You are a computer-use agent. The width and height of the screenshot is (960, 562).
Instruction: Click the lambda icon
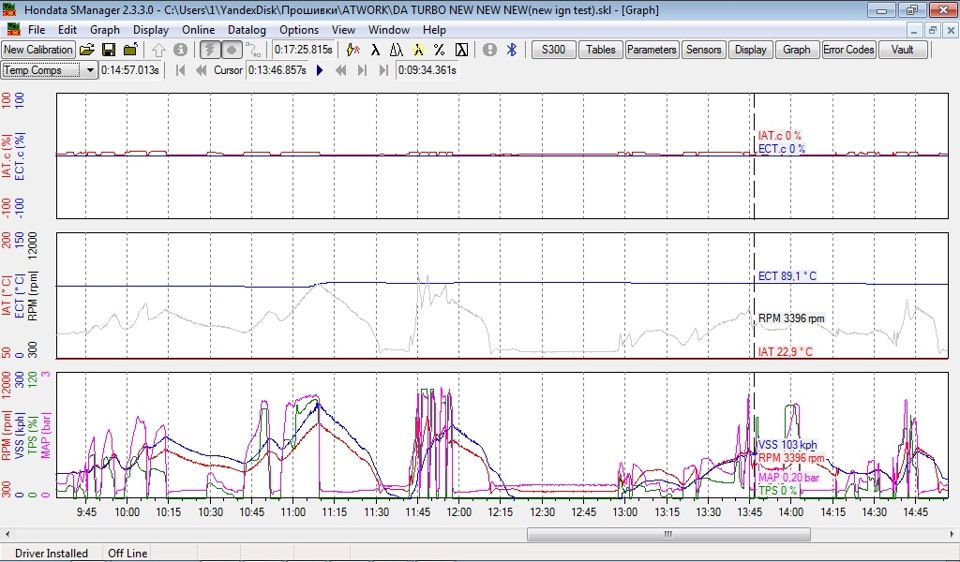click(375, 50)
